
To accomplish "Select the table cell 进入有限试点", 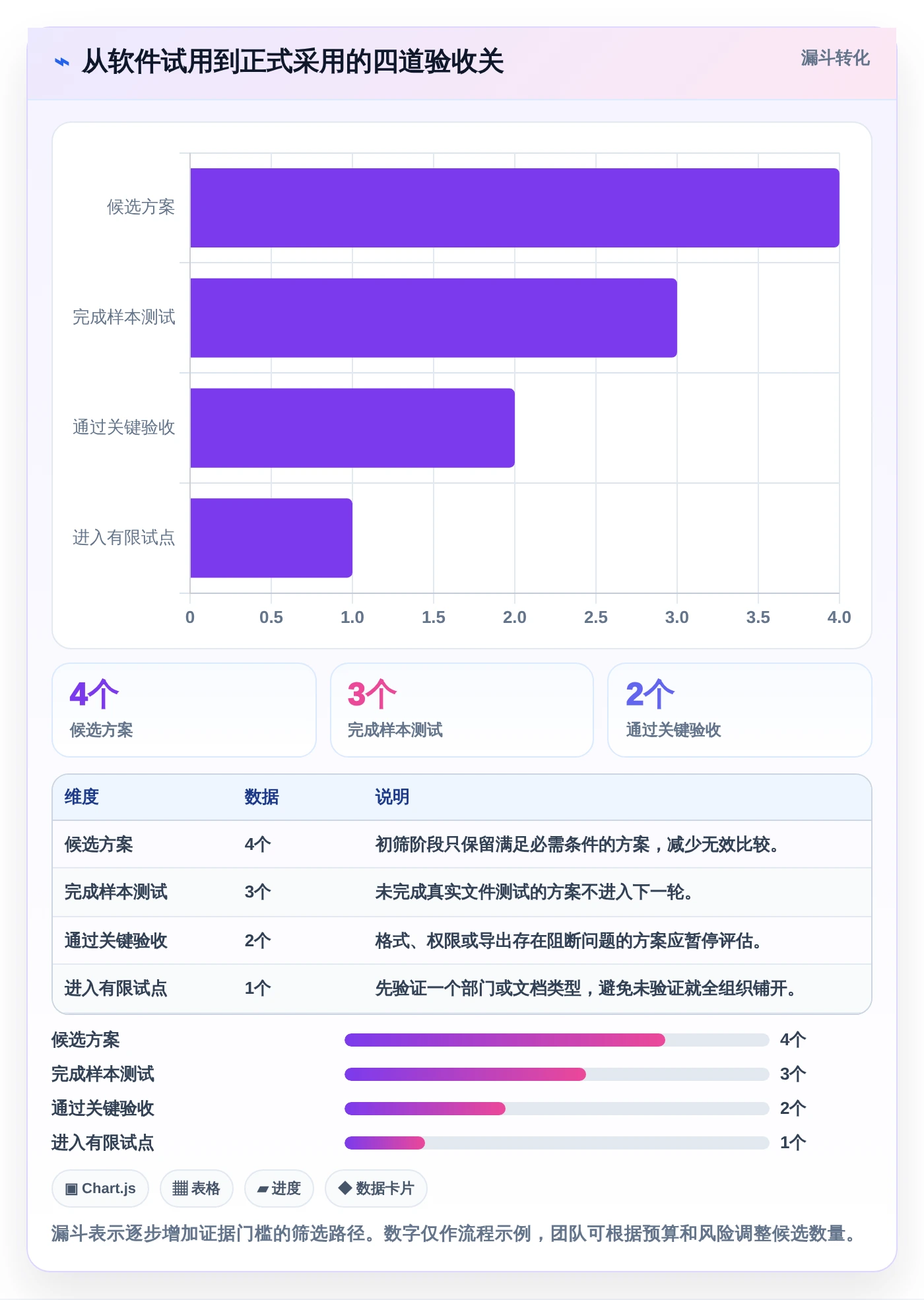I will pos(116,989).
